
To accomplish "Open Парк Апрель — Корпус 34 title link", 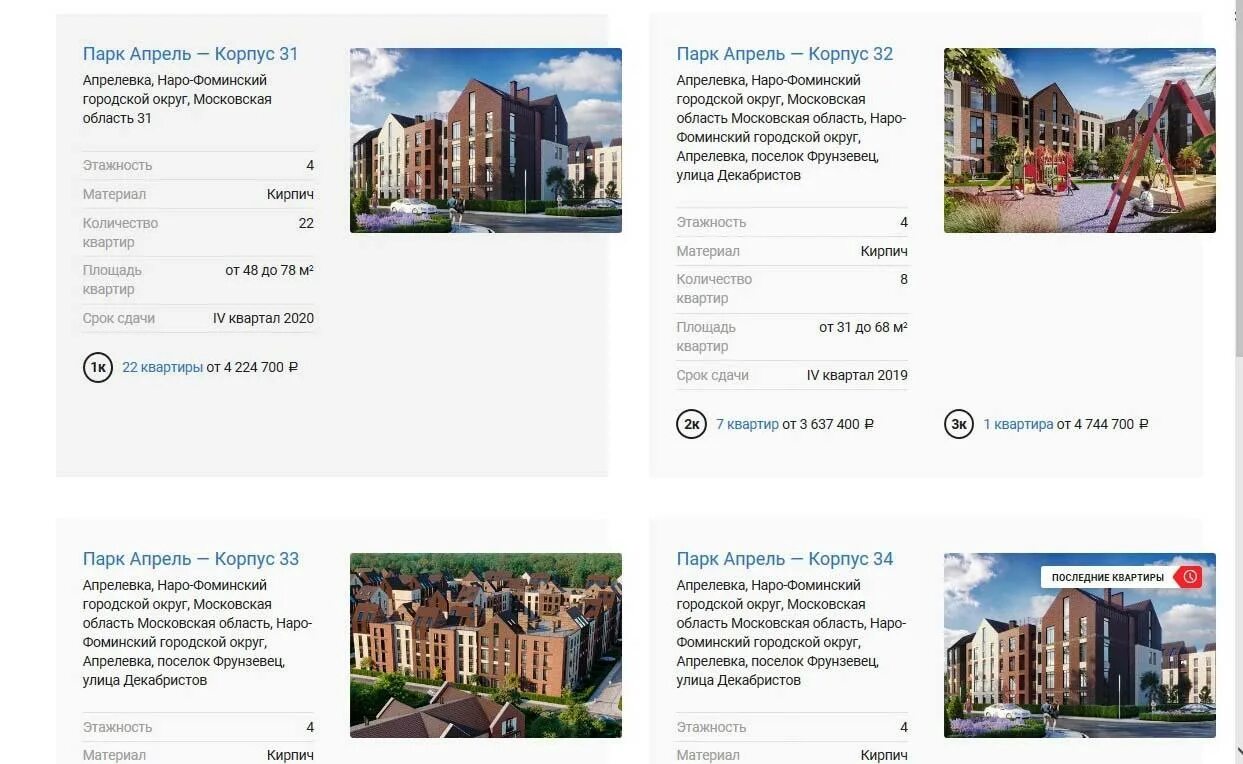I will (785, 559).
